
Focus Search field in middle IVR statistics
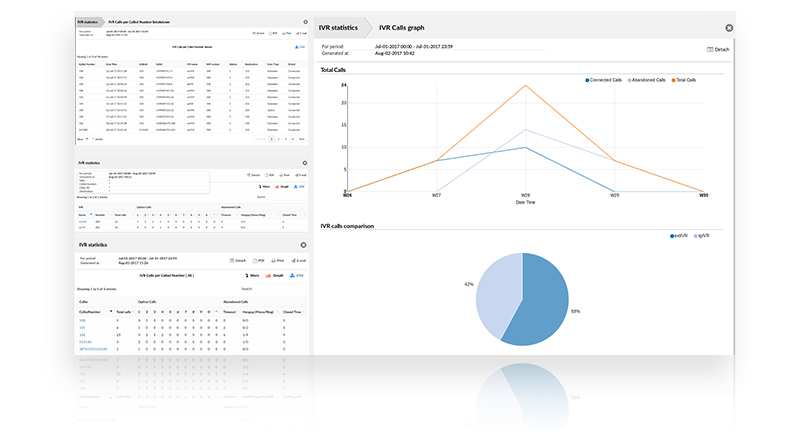tap(287, 197)
